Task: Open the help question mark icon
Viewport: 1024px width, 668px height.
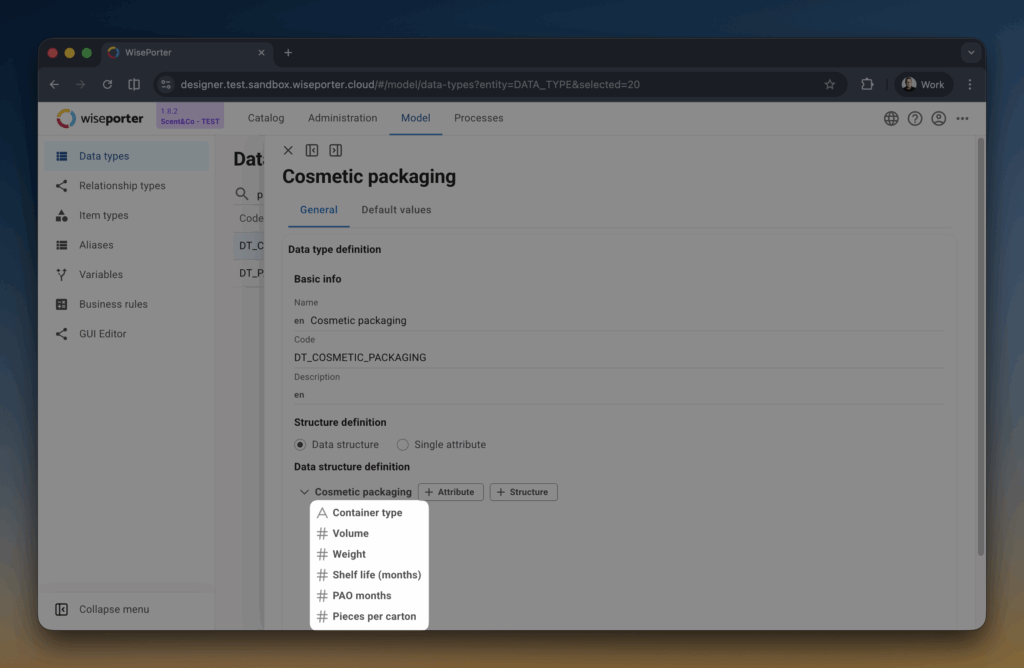Action: coord(915,118)
